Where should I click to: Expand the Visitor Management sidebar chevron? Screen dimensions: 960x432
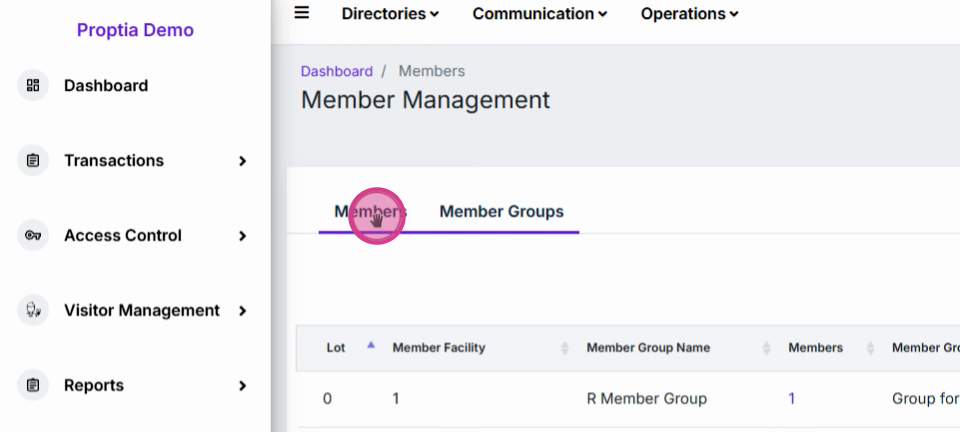(242, 311)
